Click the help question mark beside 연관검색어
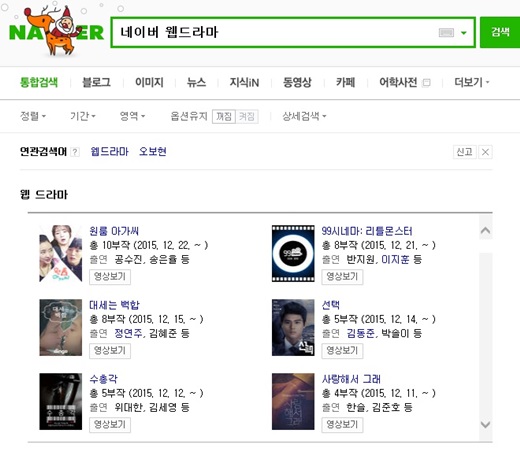Image resolution: width=520 pixels, height=455 pixels. tap(76, 152)
